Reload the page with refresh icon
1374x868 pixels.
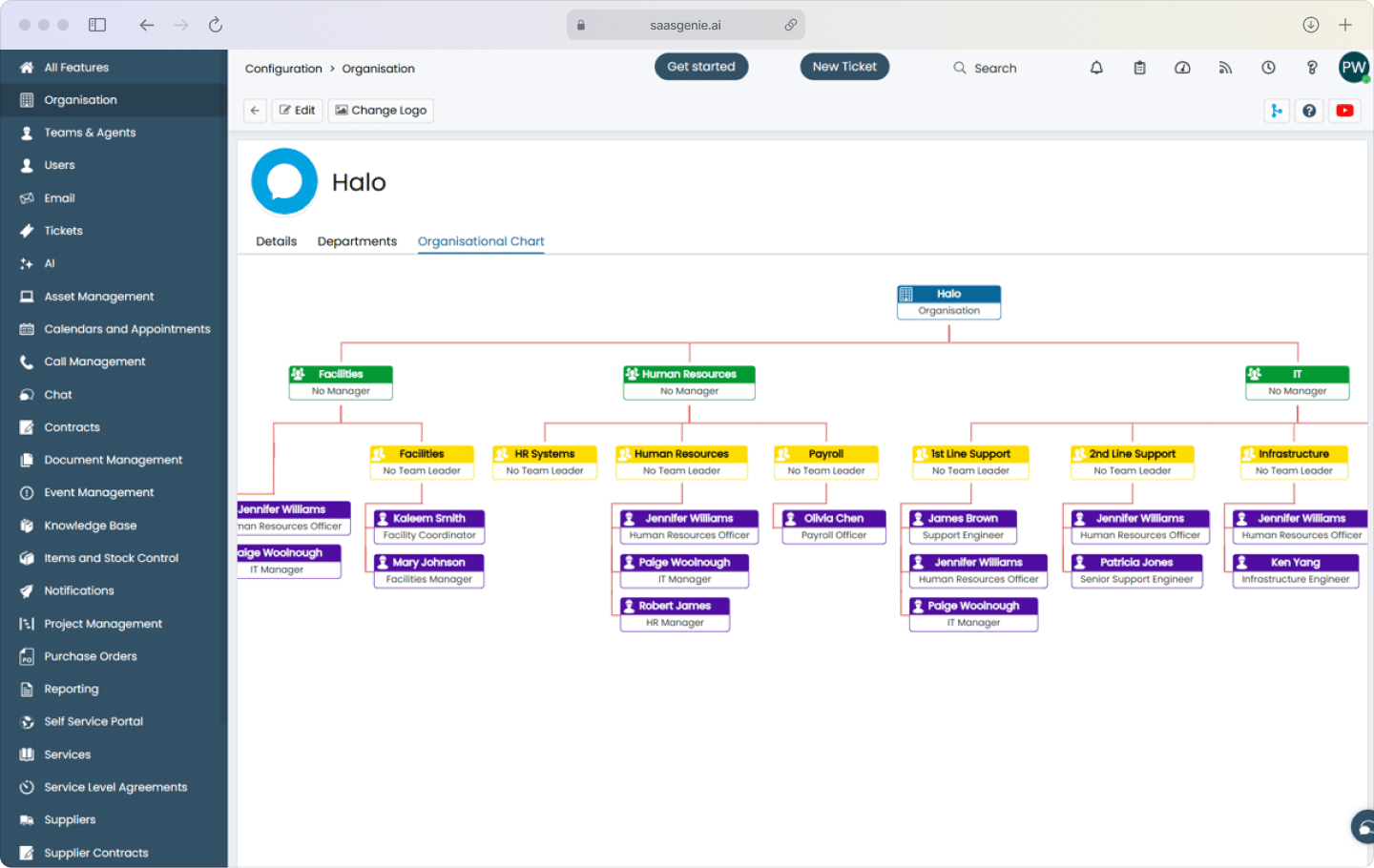point(216,25)
